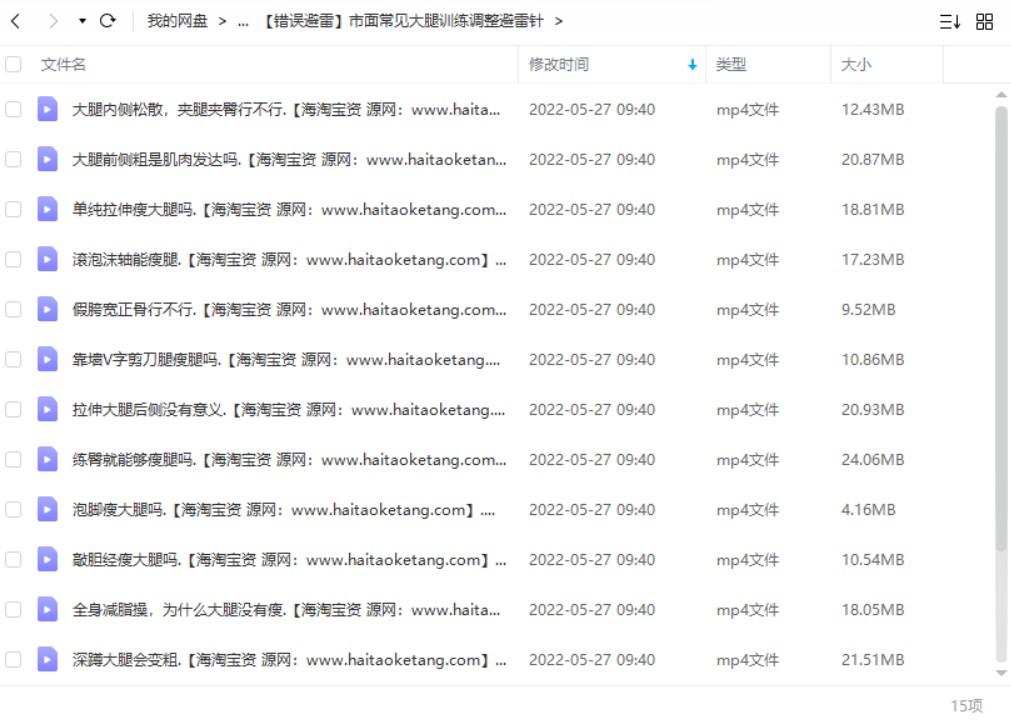Open the sort order options icon
This screenshot has width=1011, height=724.
(949, 22)
